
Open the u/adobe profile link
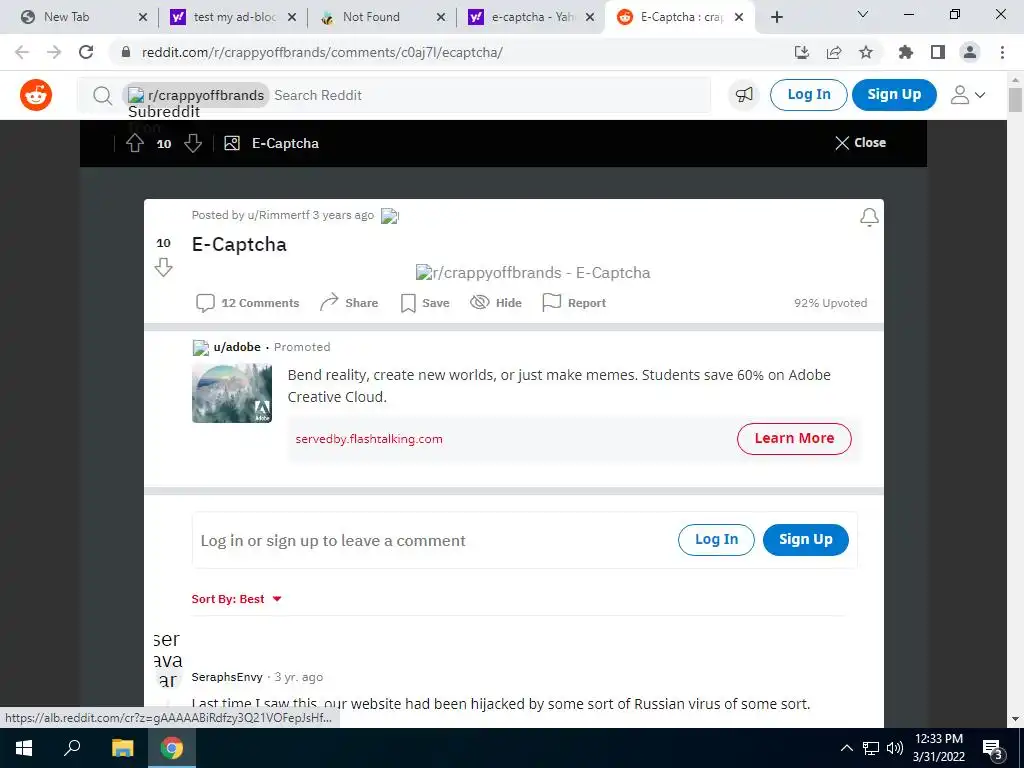tap(237, 347)
